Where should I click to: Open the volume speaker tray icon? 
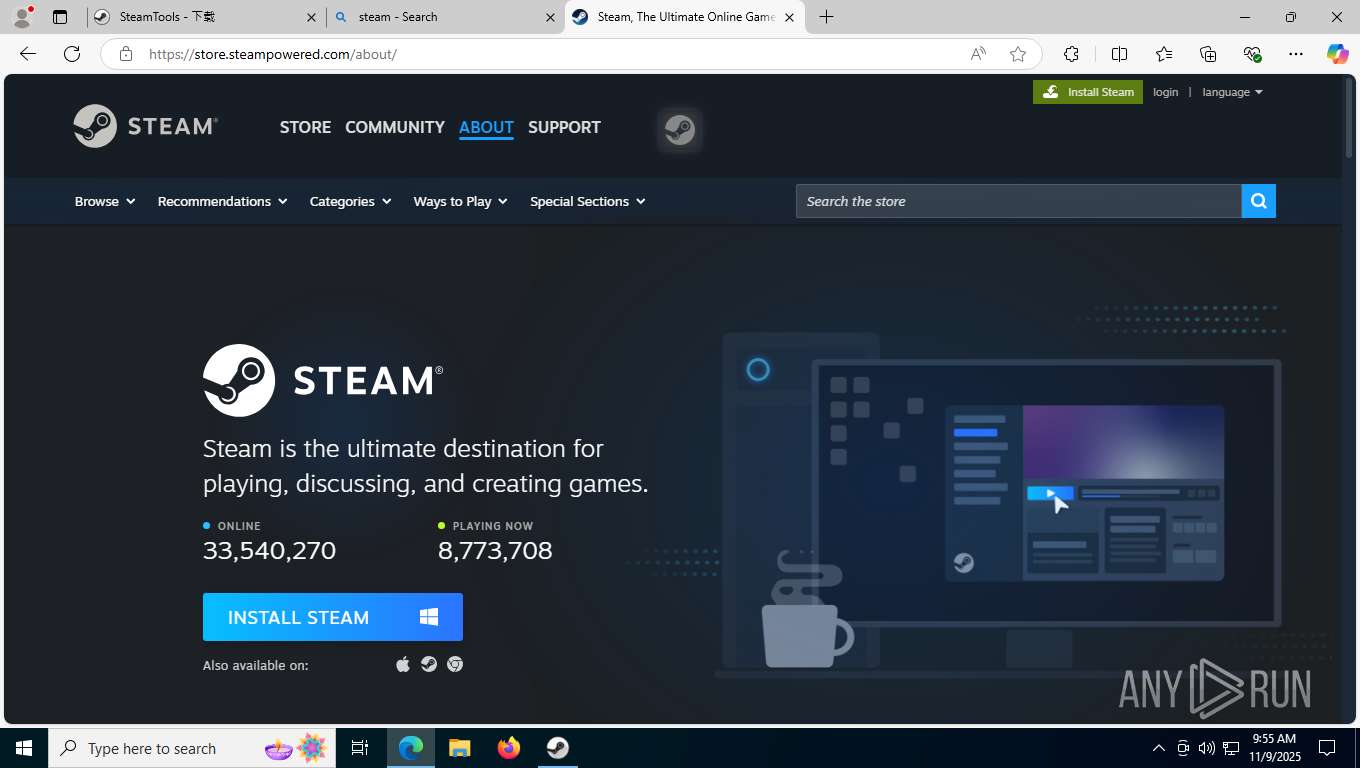[1206, 748]
